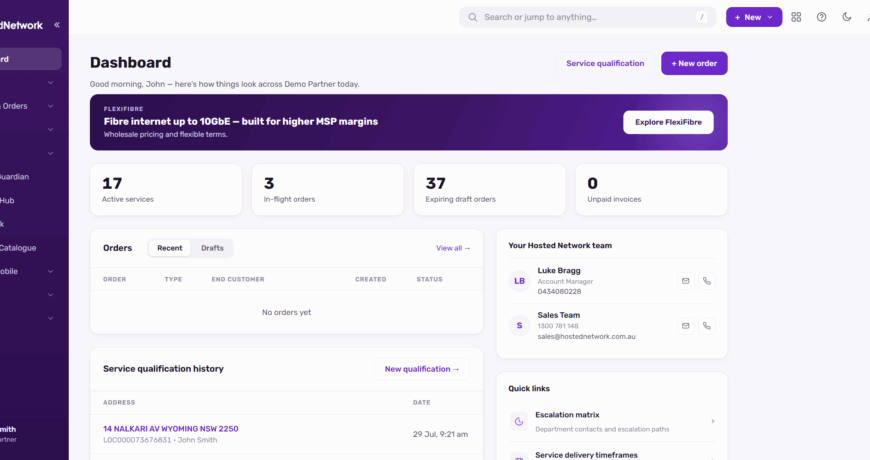870x460 pixels.
Task: Click the ORDER column header
Action: (x=115, y=279)
